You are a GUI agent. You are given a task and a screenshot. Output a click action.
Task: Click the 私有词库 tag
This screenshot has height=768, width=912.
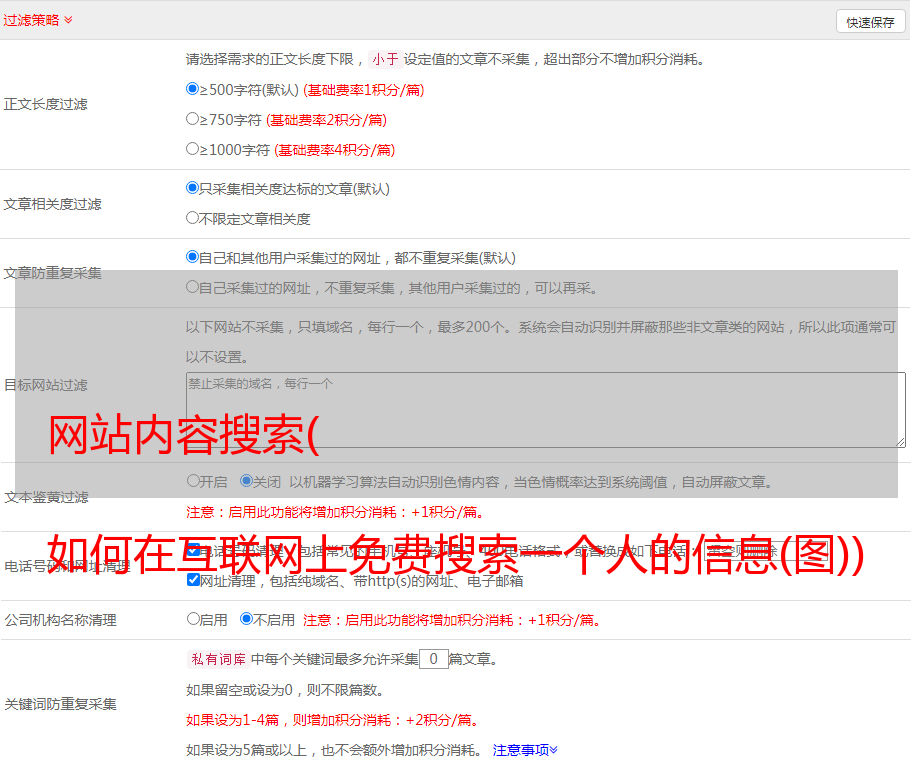coord(218,659)
